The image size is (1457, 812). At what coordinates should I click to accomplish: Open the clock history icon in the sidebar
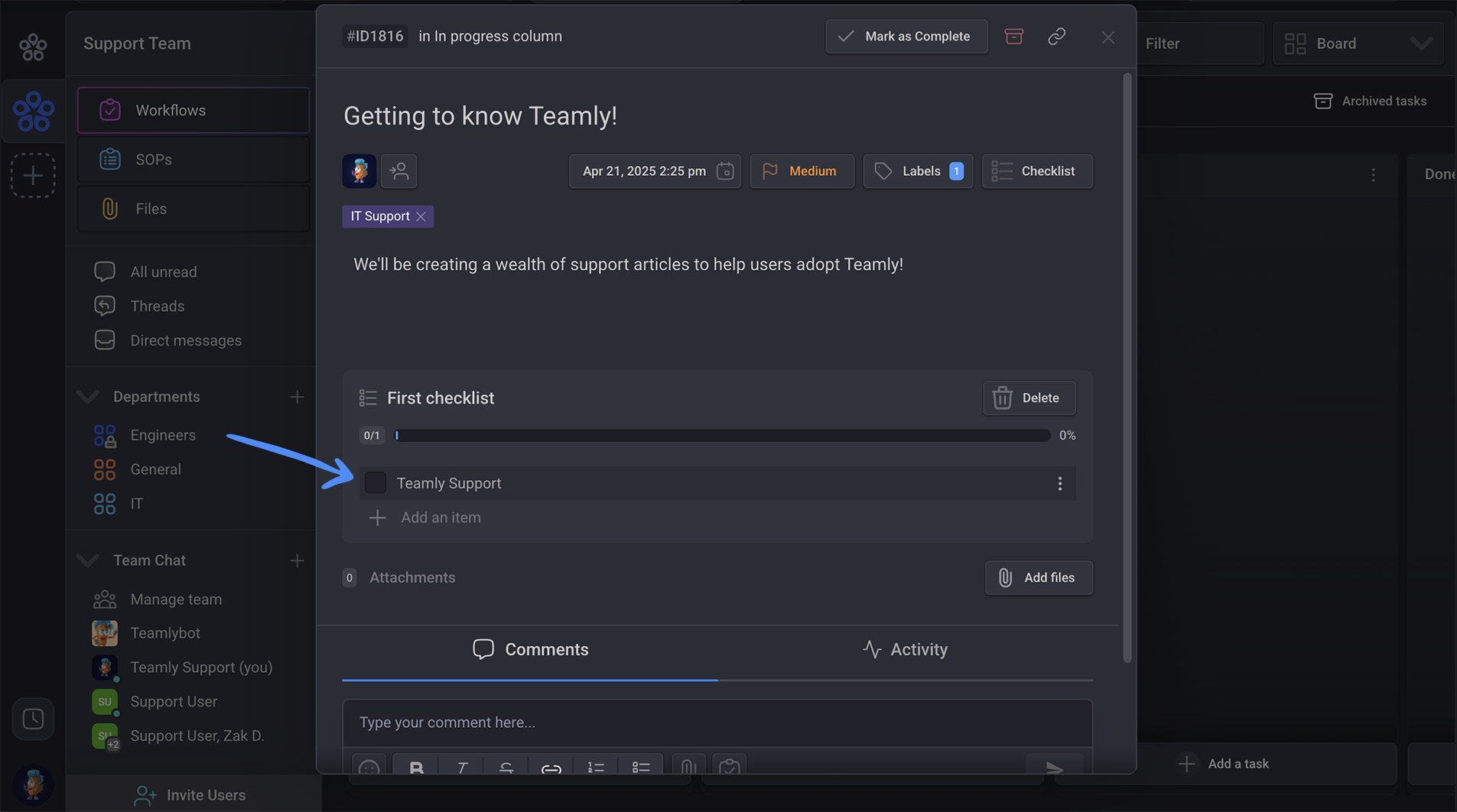(33, 719)
